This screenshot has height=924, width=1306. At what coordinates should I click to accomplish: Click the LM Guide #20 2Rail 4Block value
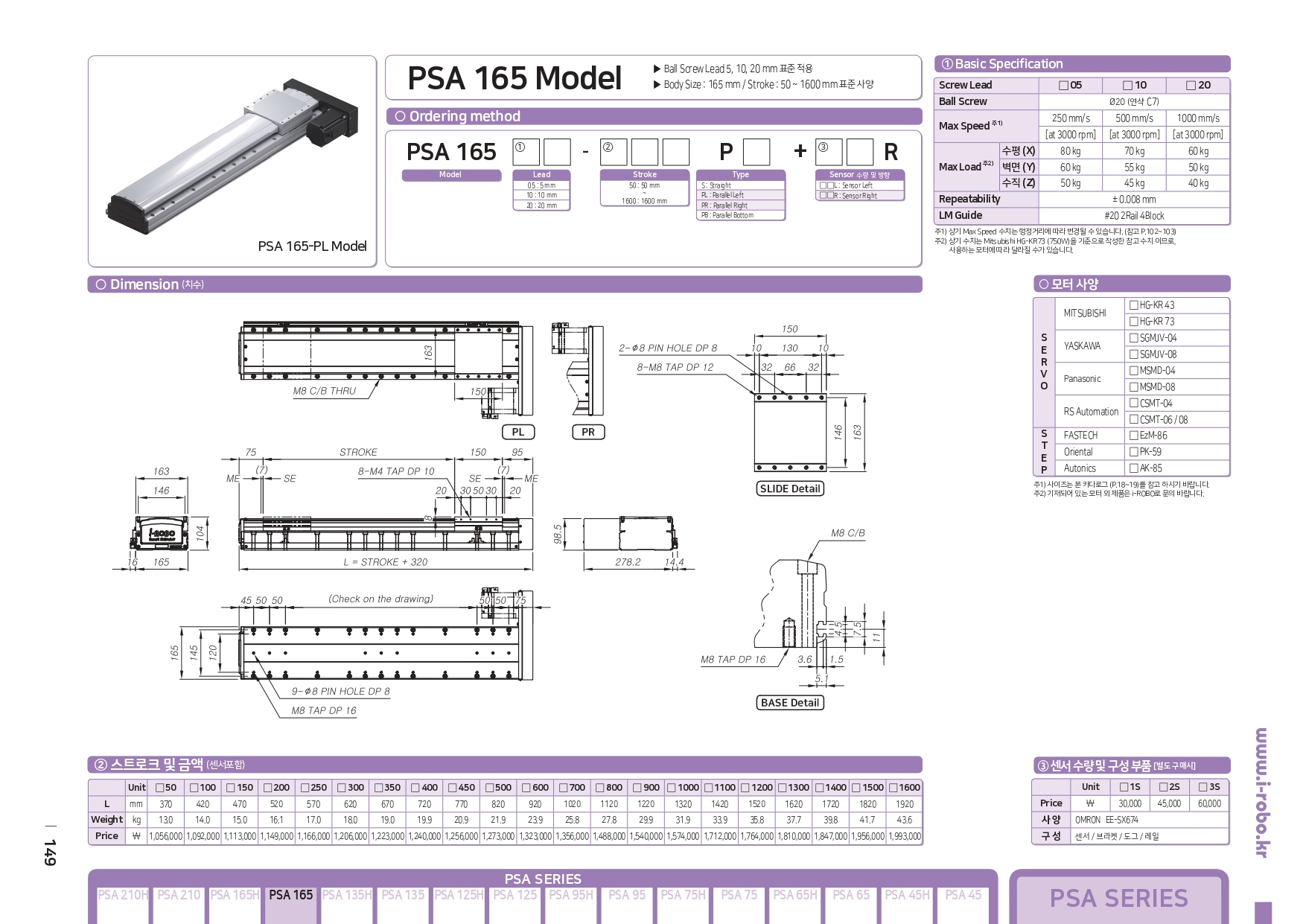pyautogui.click(x=1134, y=216)
